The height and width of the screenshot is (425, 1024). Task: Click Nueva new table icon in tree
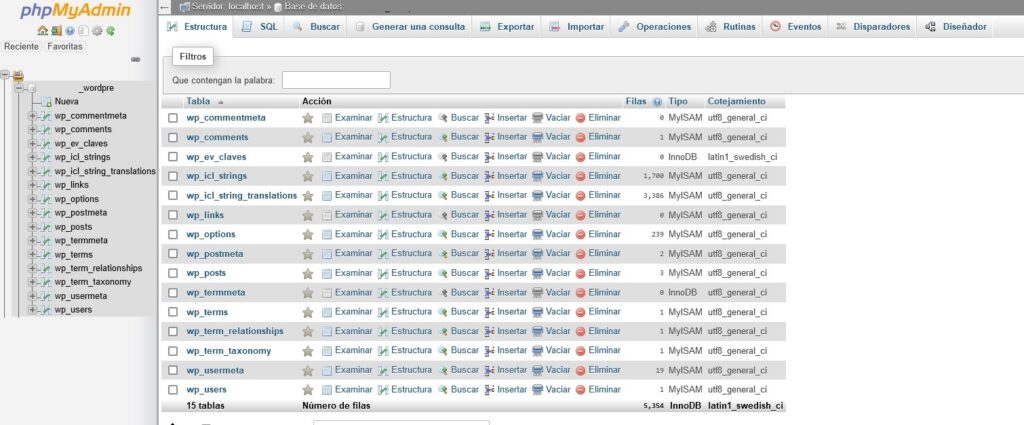pyautogui.click(x=46, y=102)
